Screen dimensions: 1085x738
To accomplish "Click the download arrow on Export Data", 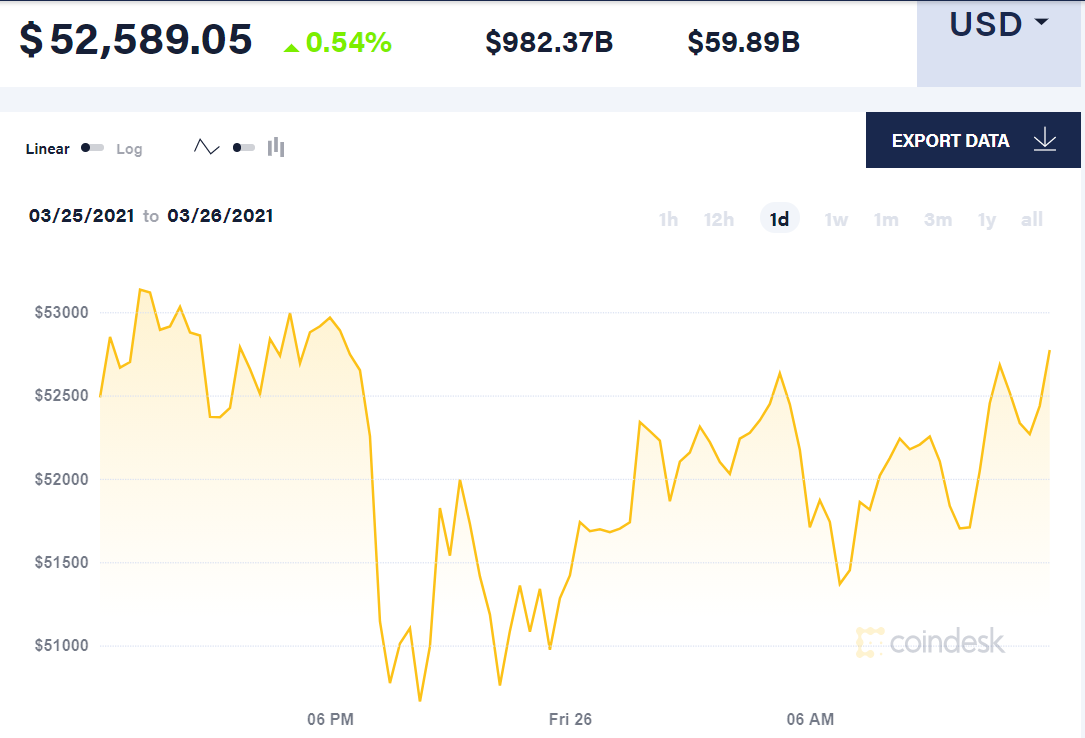I will [x=1044, y=140].
